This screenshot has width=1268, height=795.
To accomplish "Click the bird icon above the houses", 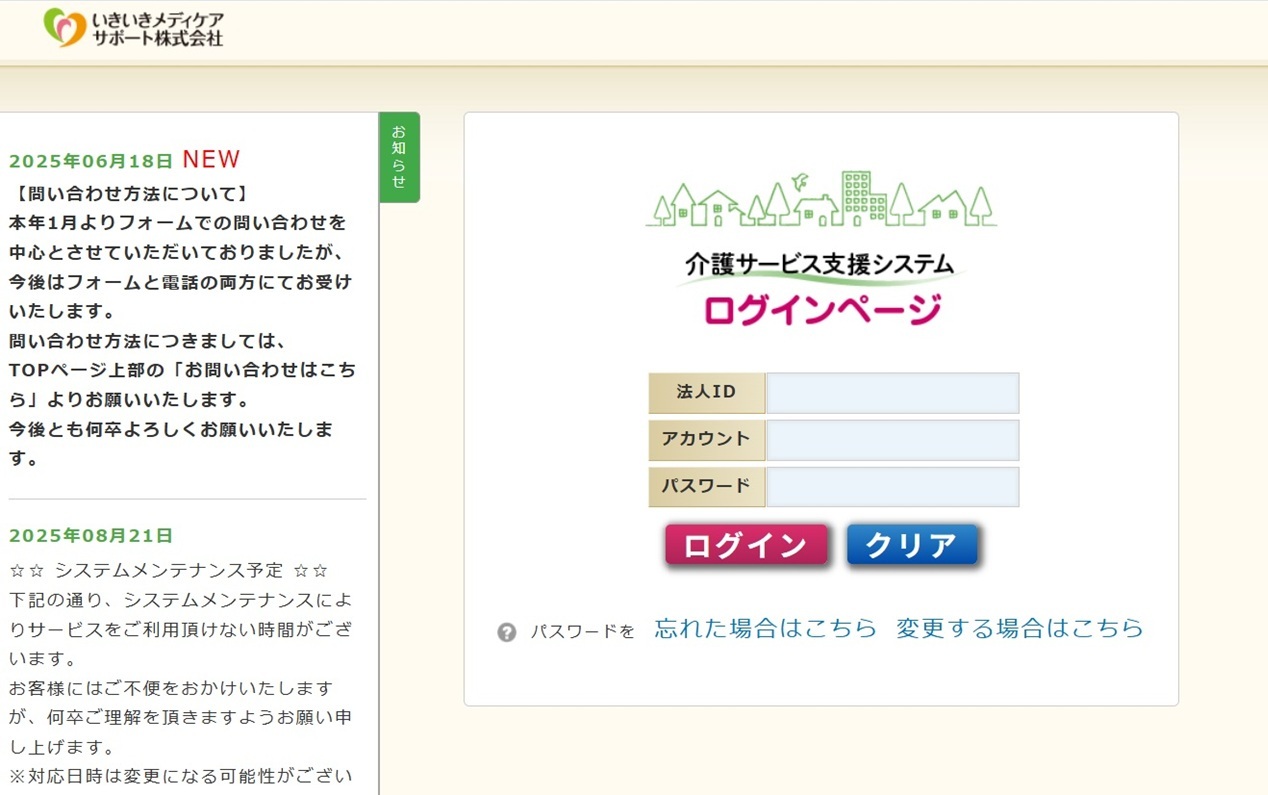I will (x=800, y=181).
